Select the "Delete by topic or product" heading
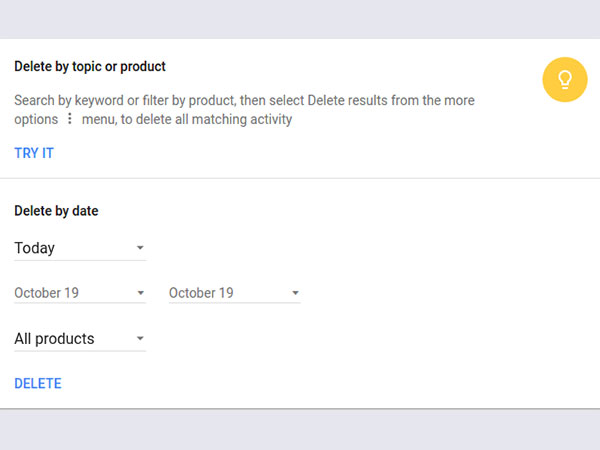 click(x=90, y=67)
